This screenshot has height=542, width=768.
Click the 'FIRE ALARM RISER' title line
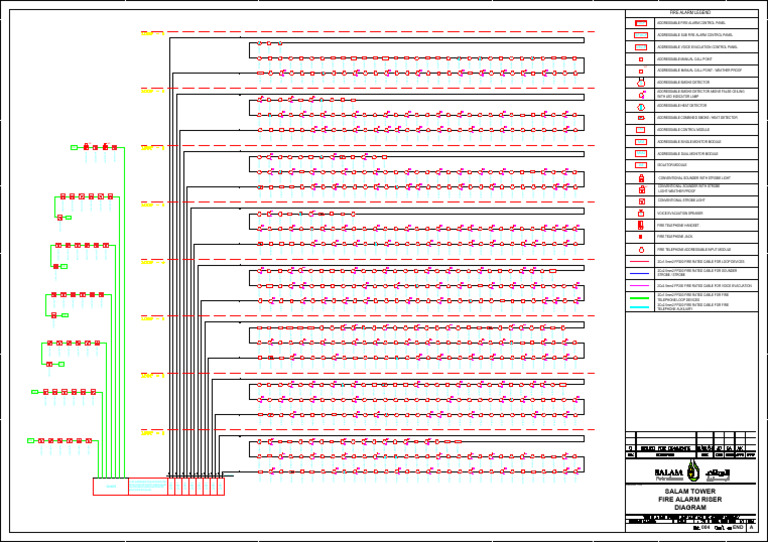(690, 499)
